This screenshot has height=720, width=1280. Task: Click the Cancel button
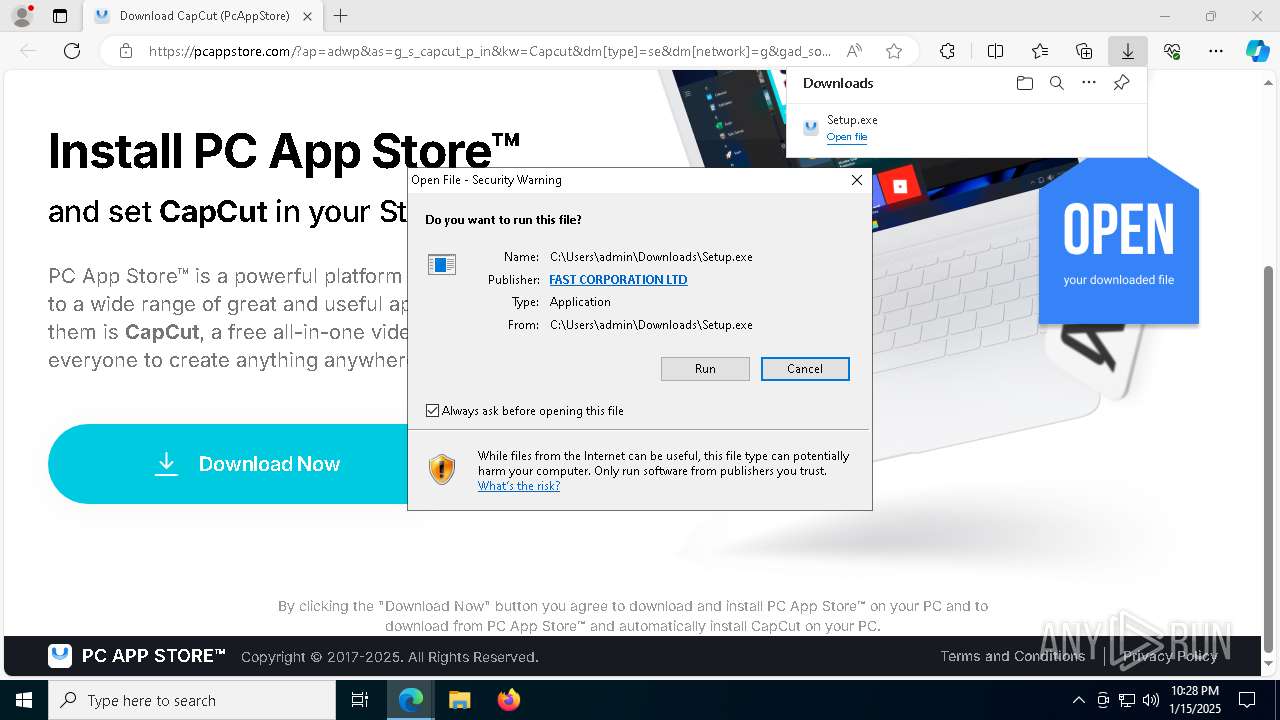tap(805, 369)
